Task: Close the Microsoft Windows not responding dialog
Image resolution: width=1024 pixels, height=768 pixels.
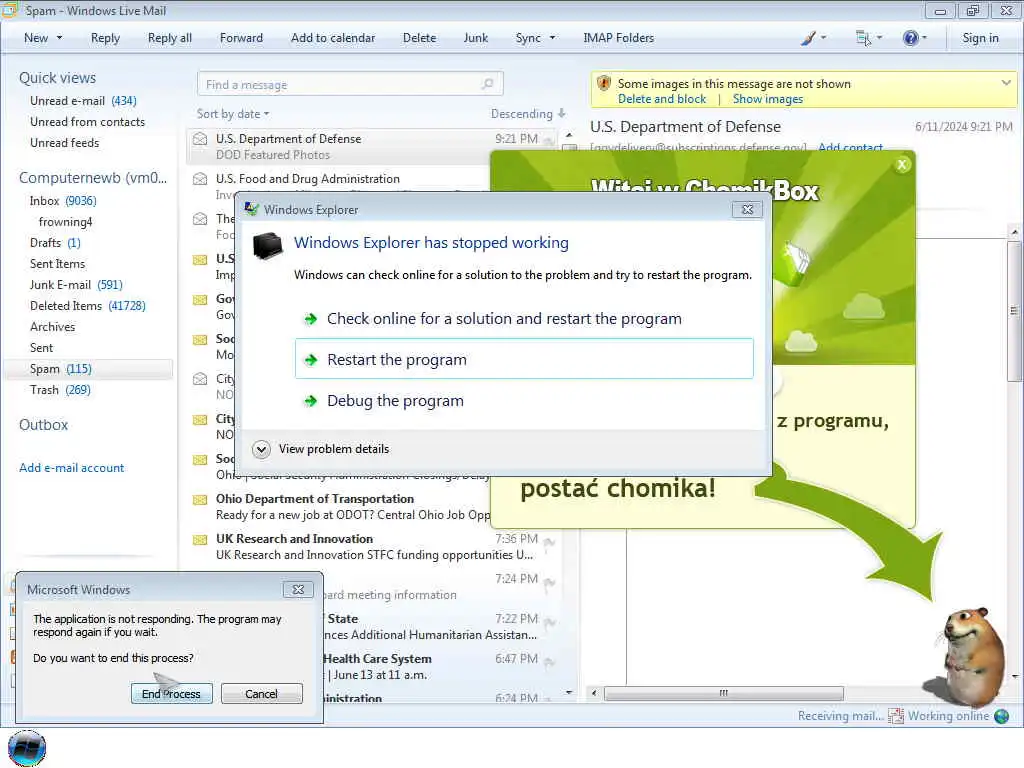Action: pyautogui.click(x=298, y=589)
